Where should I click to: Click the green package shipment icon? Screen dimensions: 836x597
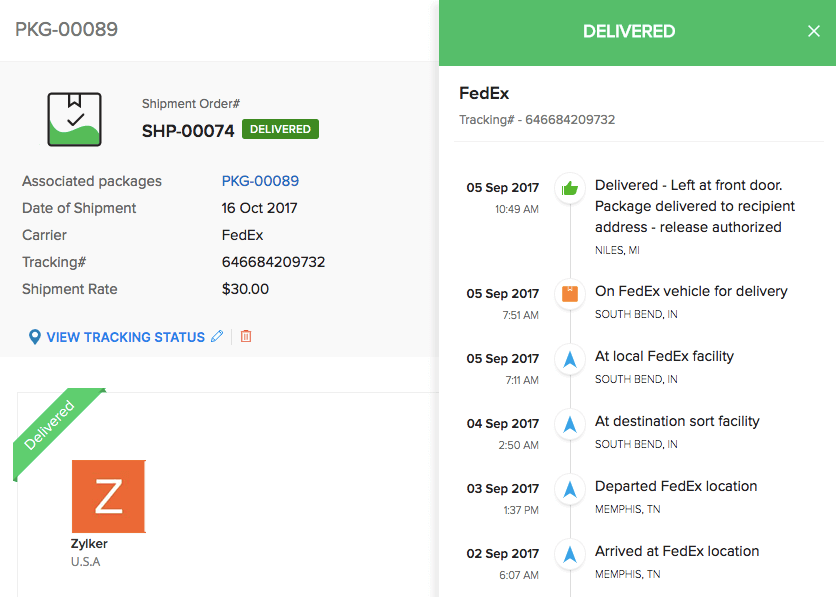tap(75, 117)
